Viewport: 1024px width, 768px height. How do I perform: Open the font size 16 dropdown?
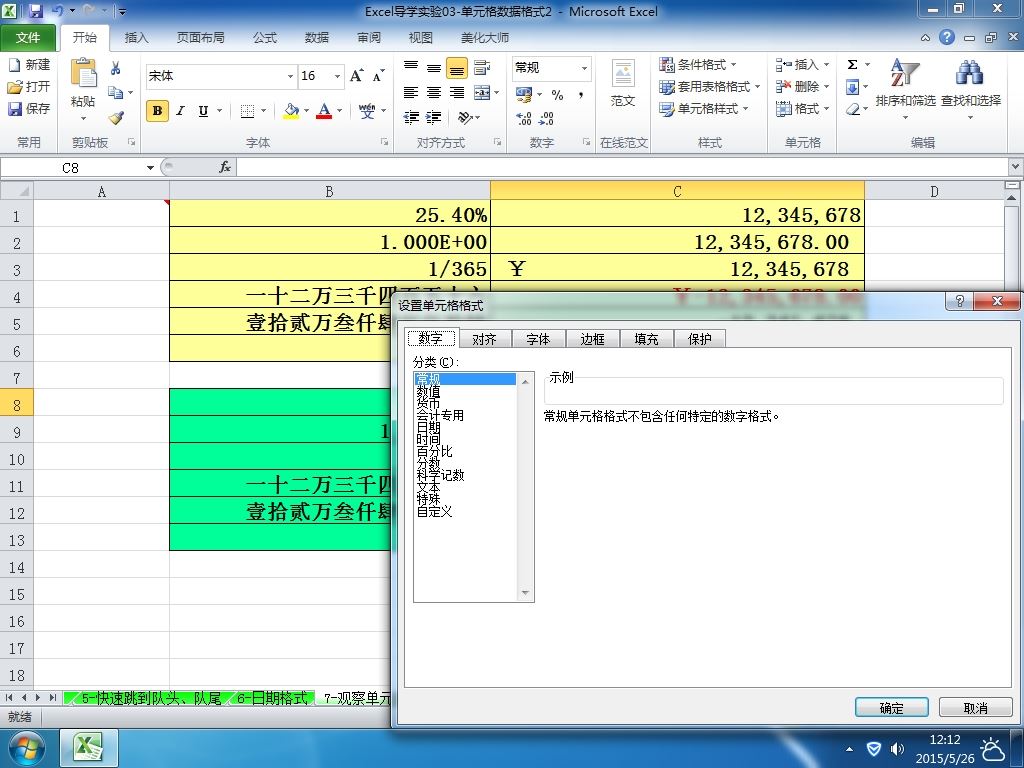pos(338,76)
